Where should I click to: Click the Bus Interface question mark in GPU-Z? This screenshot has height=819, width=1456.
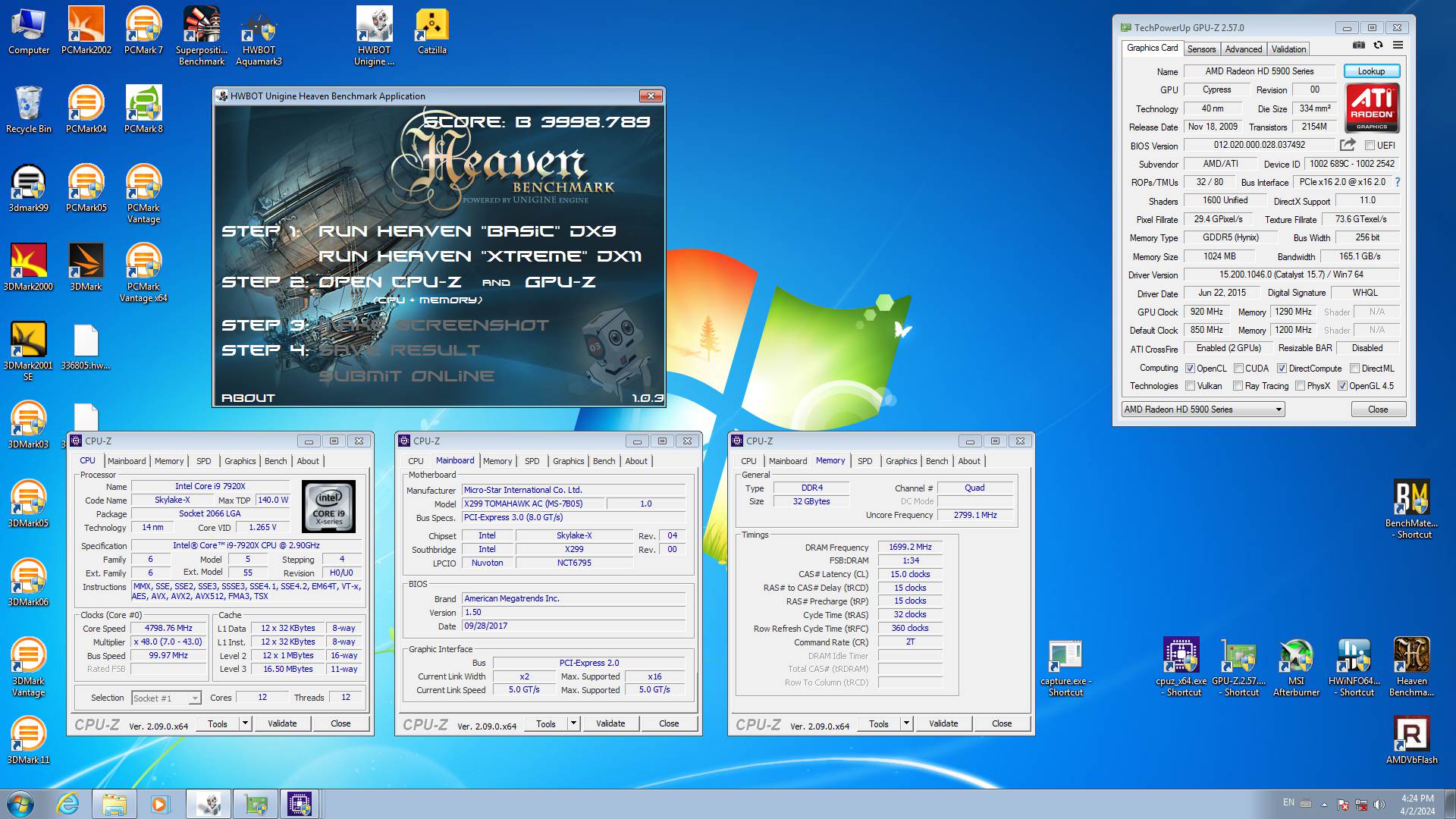coord(1398,182)
